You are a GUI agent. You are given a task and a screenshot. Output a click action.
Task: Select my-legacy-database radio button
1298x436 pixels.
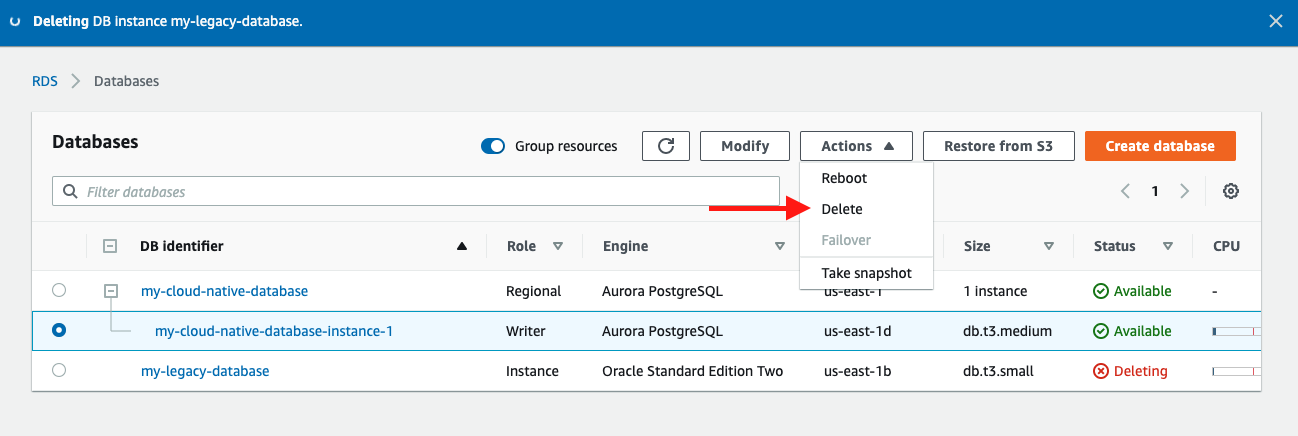pyautogui.click(x=59, y=370)
